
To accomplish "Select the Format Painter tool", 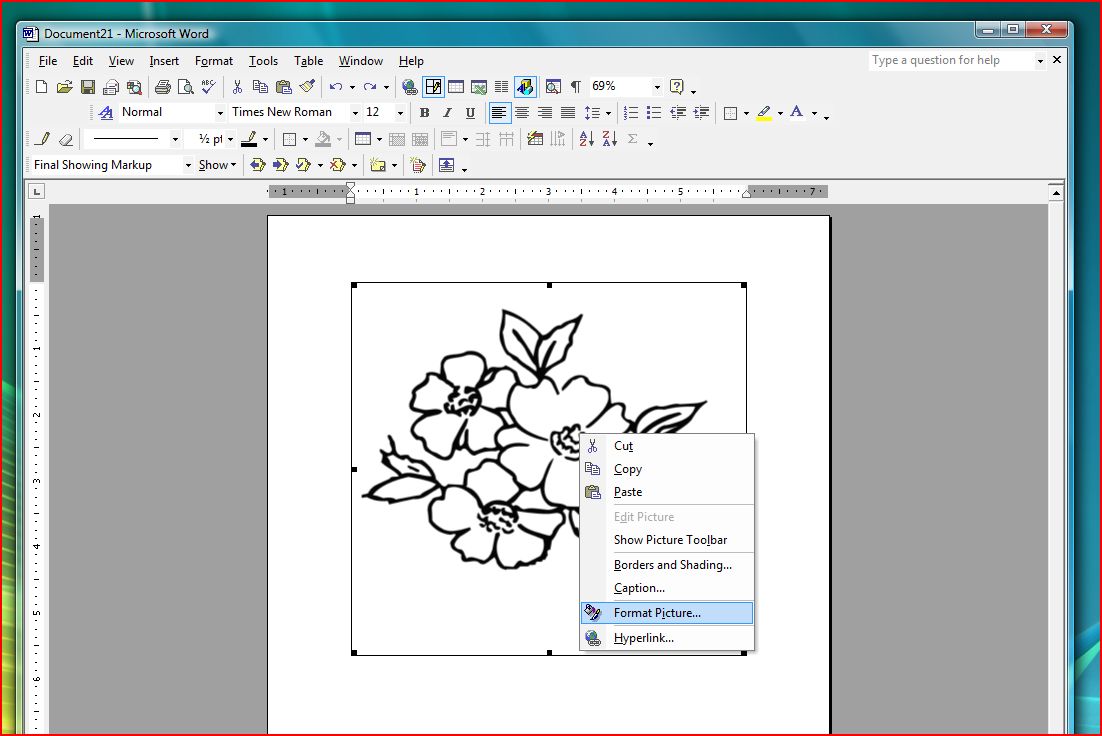I will pos(307,87).
